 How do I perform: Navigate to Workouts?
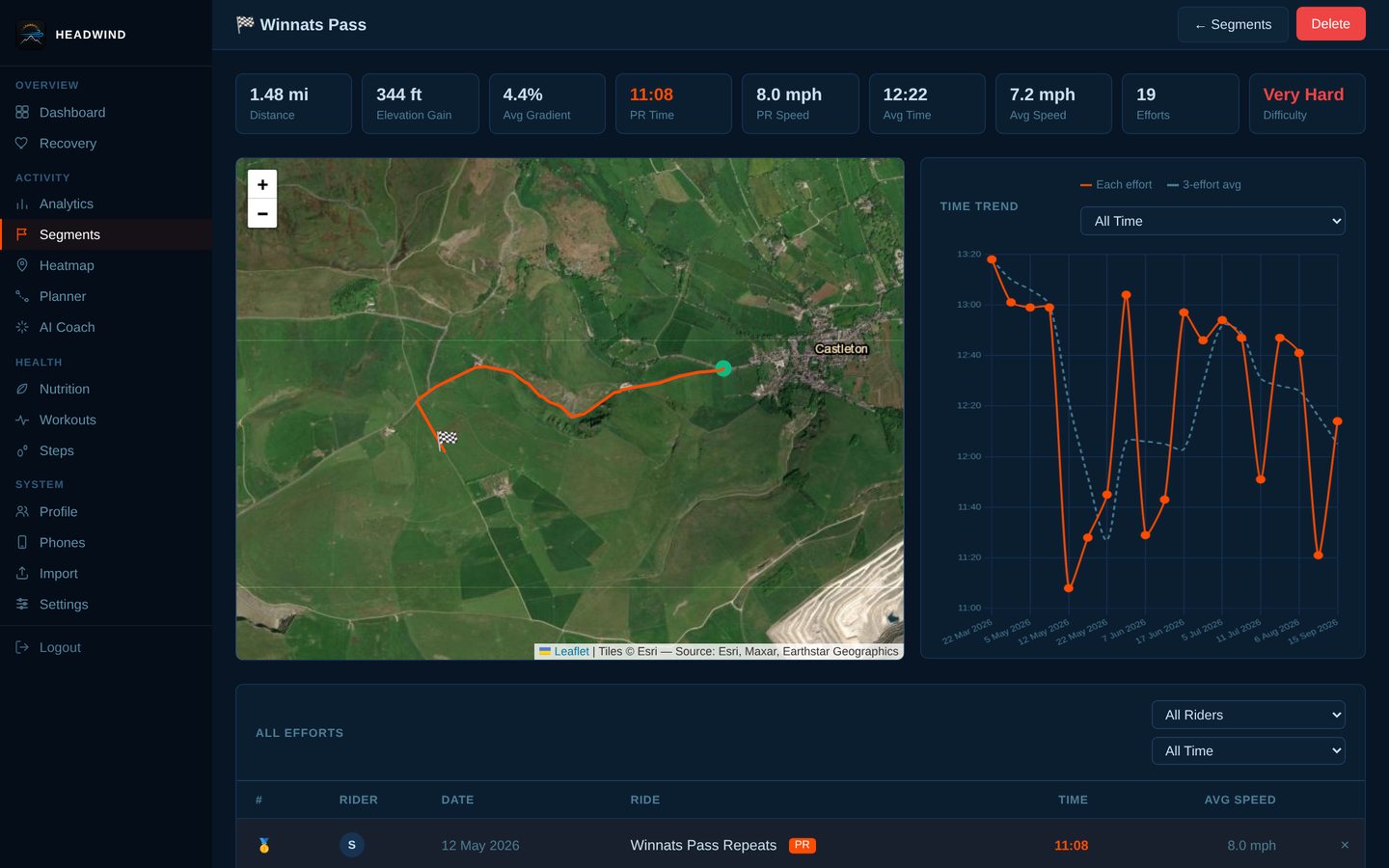[x=106, y=420]
